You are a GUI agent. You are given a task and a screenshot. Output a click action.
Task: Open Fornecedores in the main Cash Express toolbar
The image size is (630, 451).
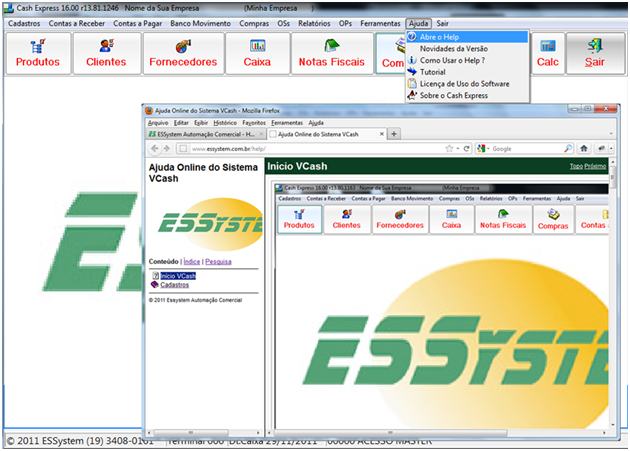click(x=182, y=54)
